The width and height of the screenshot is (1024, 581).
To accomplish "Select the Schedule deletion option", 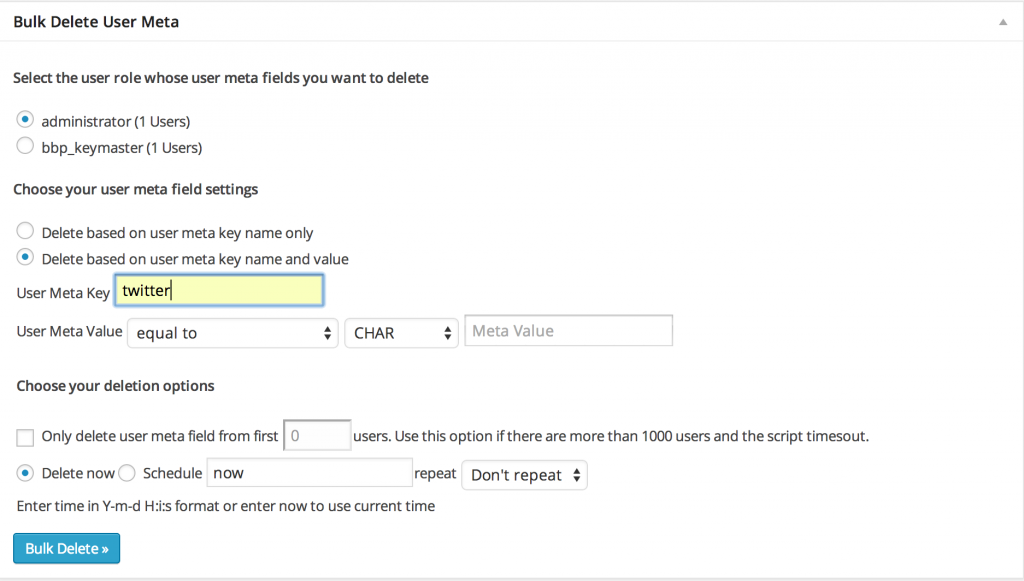I will pos(126,472).
